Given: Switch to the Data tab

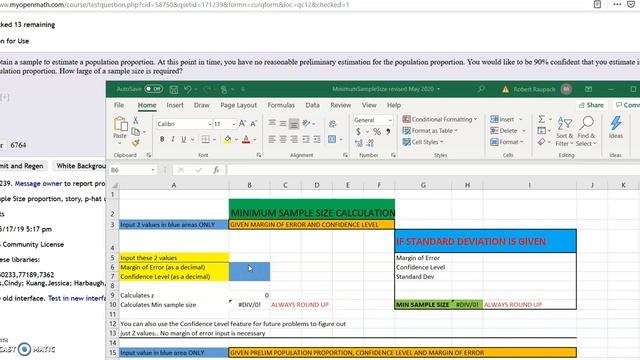Looking at the screenshot, I should [312, 105].
